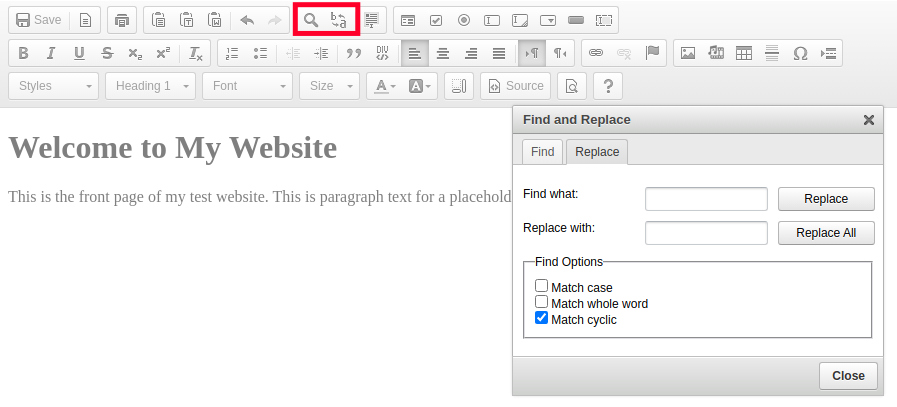Viewport: 897px width, 407px height.
Task: Toggle subscript formatting
Action: pyautogui.click(x=135, y=53)
